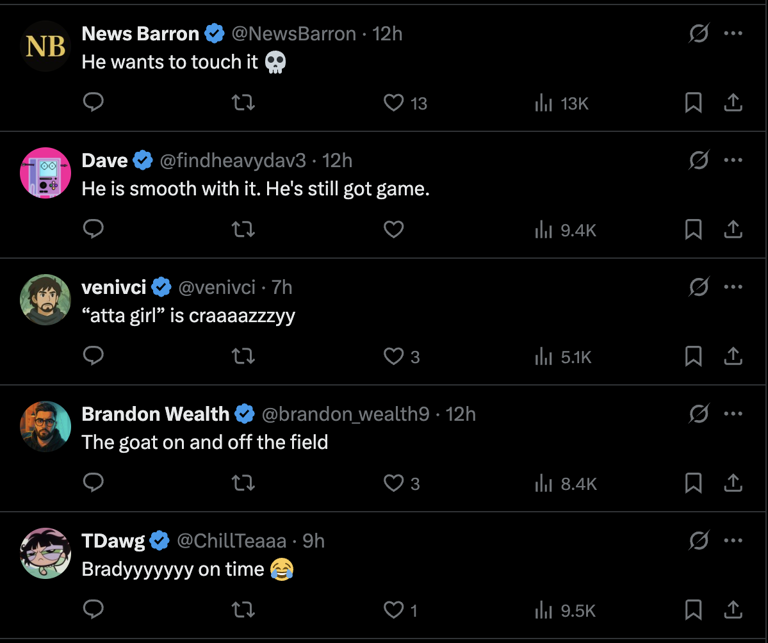768x643 pixels.
Task: Click the 9h timestamp on TDawg's tweet
Action: 314,541
